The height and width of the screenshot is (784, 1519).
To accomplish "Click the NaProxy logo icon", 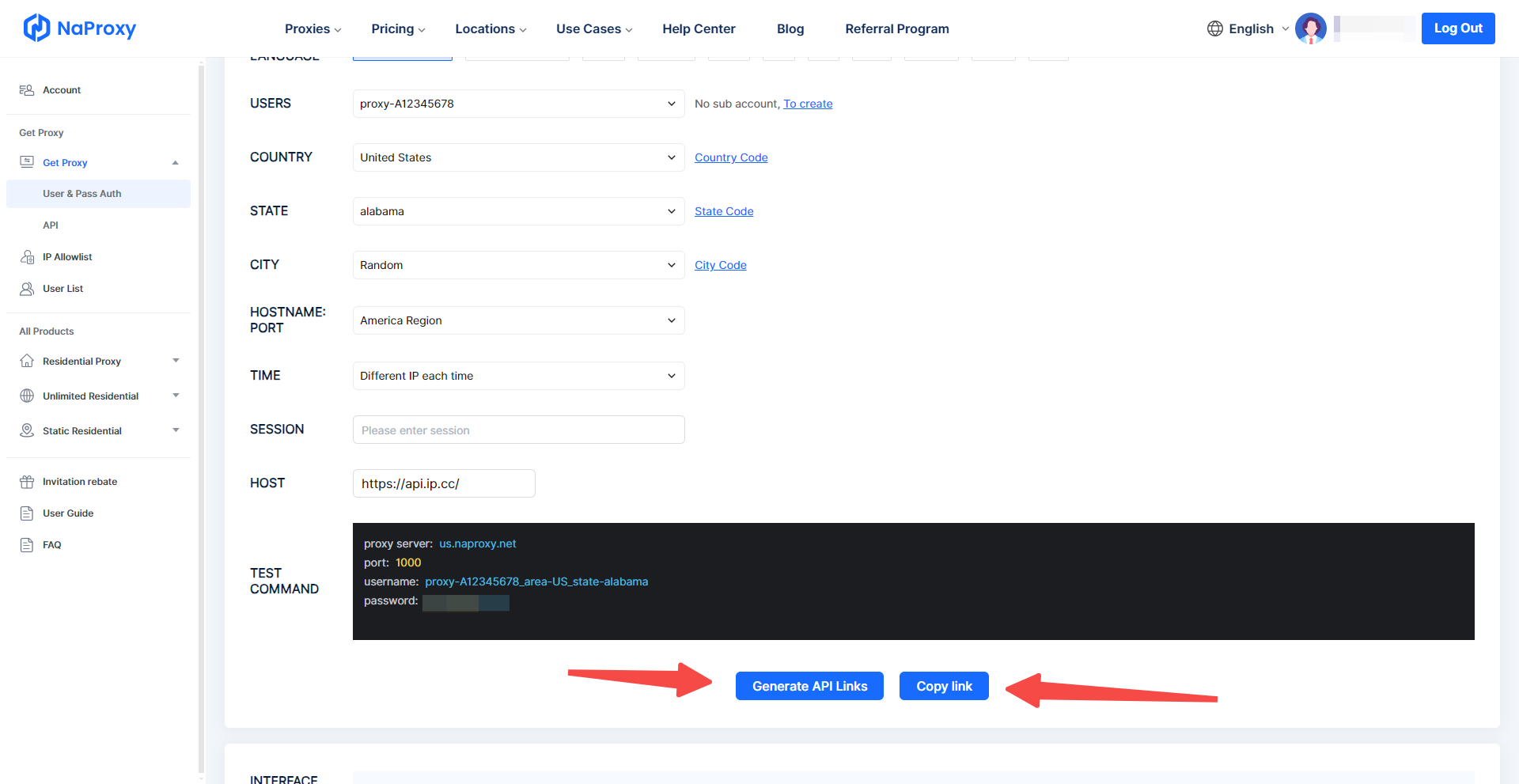I will (x=36, y=28).
